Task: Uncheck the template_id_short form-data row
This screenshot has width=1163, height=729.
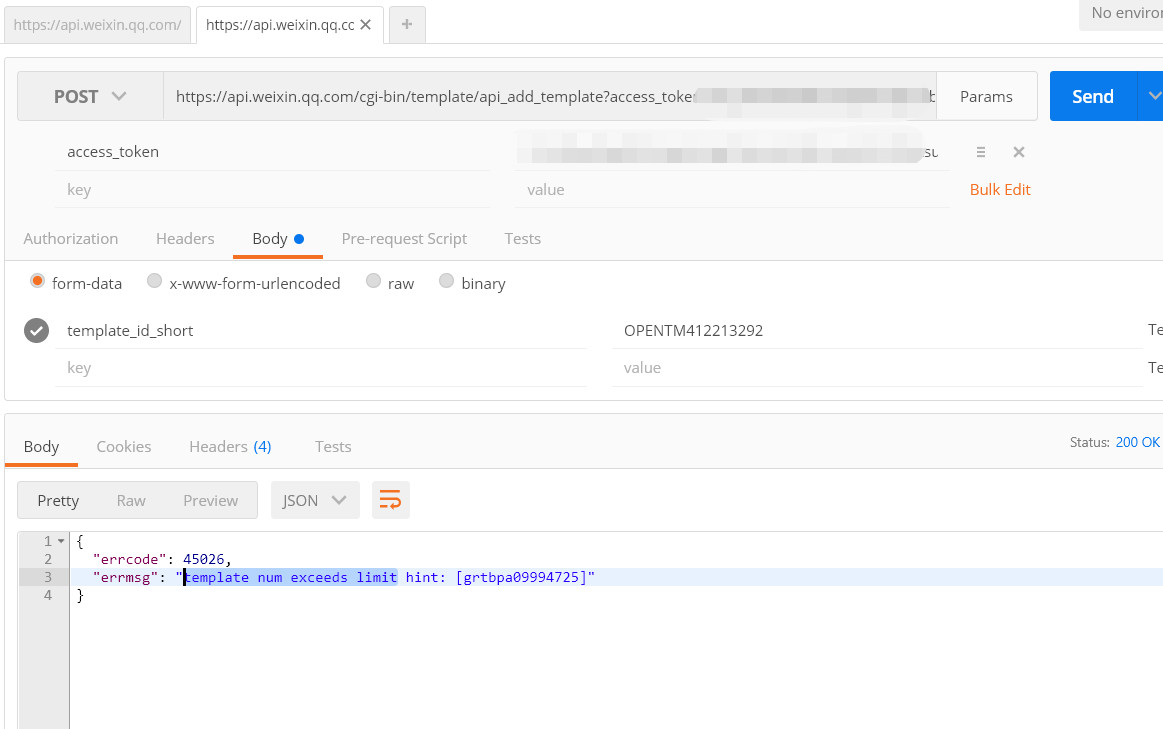Action: (36, 330)
